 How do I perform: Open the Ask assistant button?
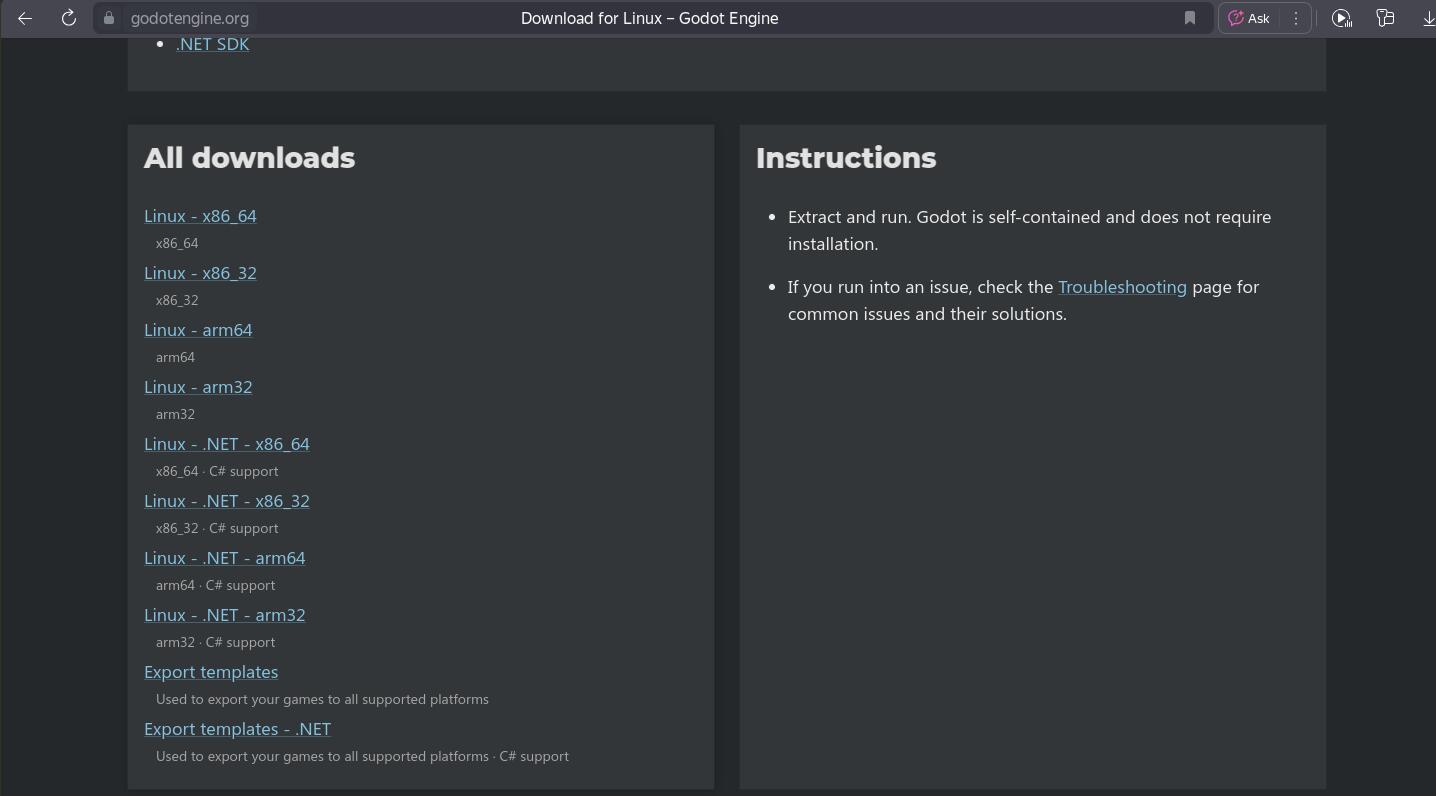tap(1249, 18)
